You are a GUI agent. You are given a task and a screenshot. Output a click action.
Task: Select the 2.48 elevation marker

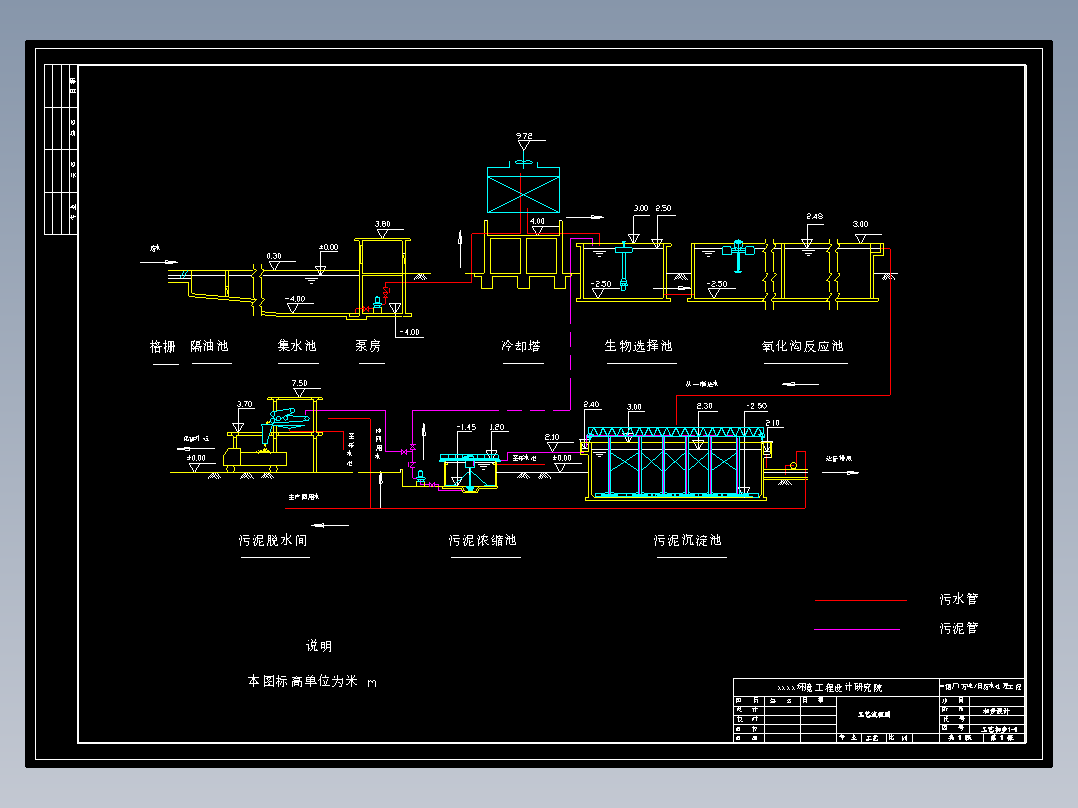tap(815, 216)
